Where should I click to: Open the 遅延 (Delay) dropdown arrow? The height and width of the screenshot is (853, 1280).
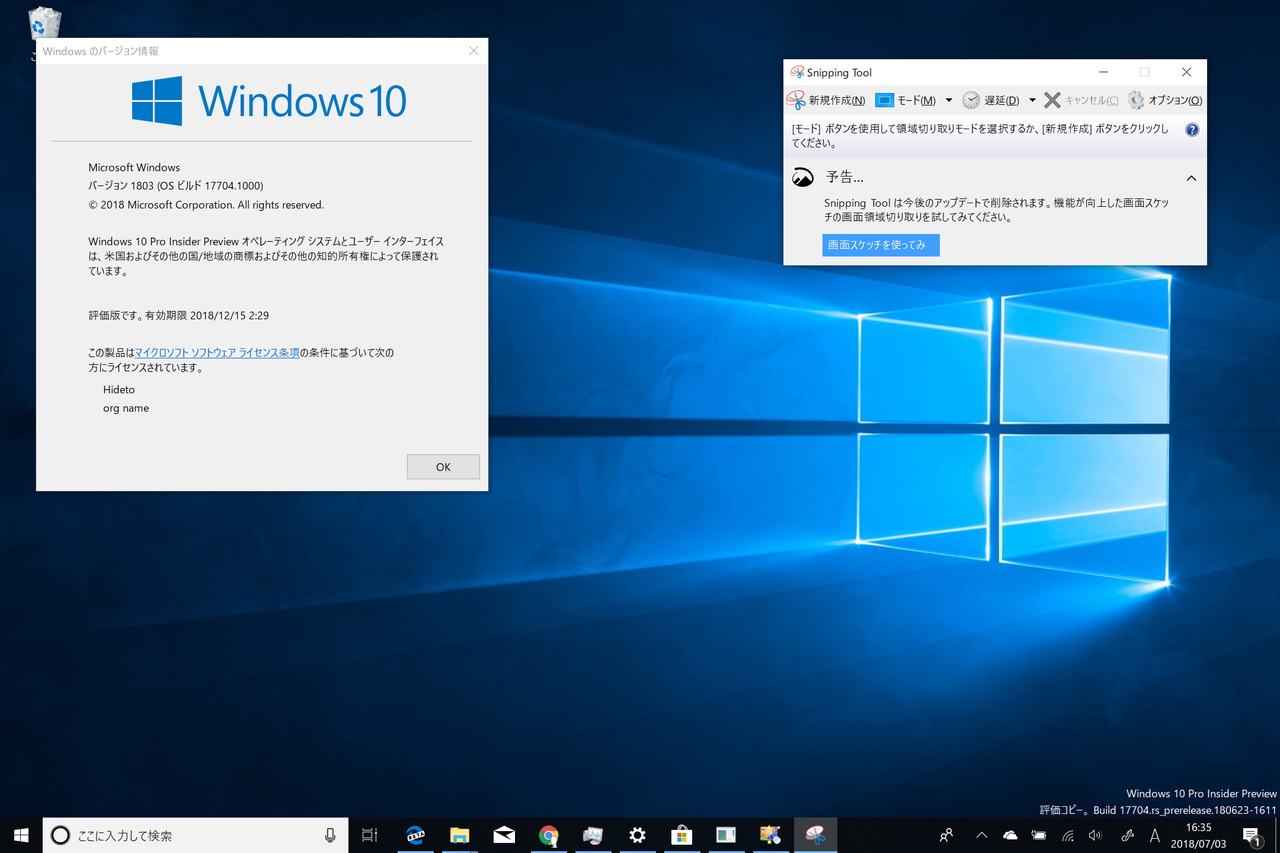(1031, 99)
